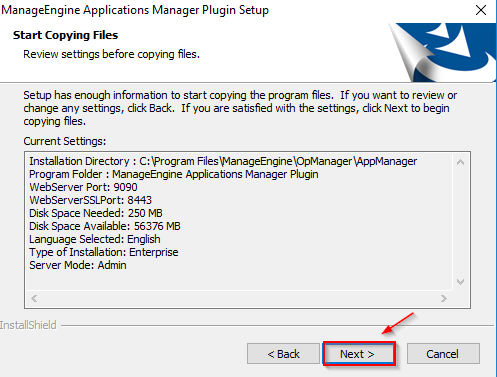The height and width of the screenshot is (377, 497).
Task: Click the Language Selected: English line
Action: [x=95, y=239]
